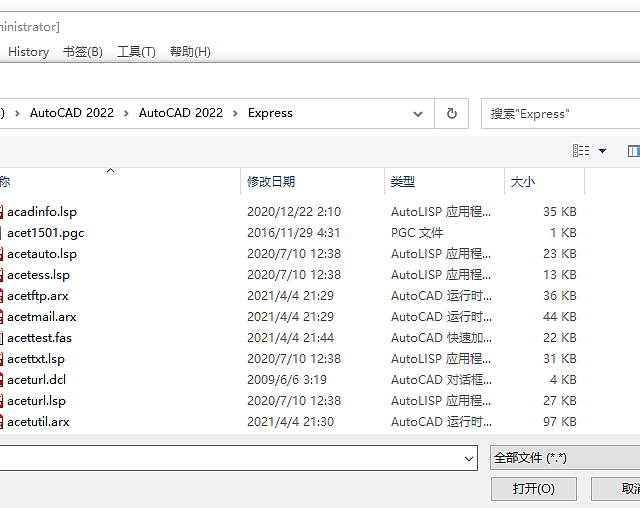The height and width of the screenshot is (508, 640).
Task: Open the view options dropdown arrow
Action: 602,151
